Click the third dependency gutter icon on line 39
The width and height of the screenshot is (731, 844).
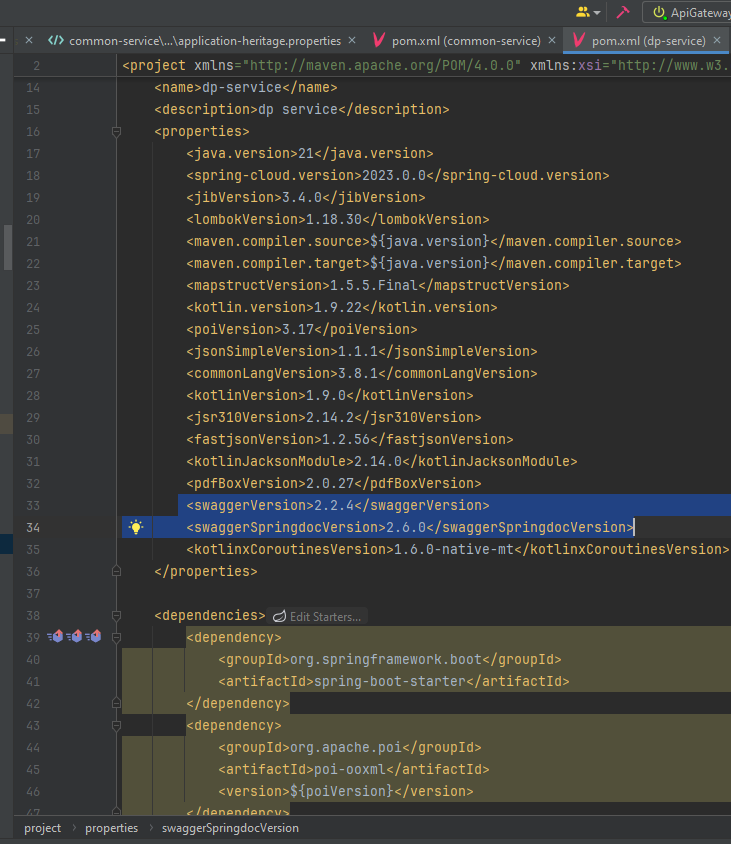(x=93, y=637)
